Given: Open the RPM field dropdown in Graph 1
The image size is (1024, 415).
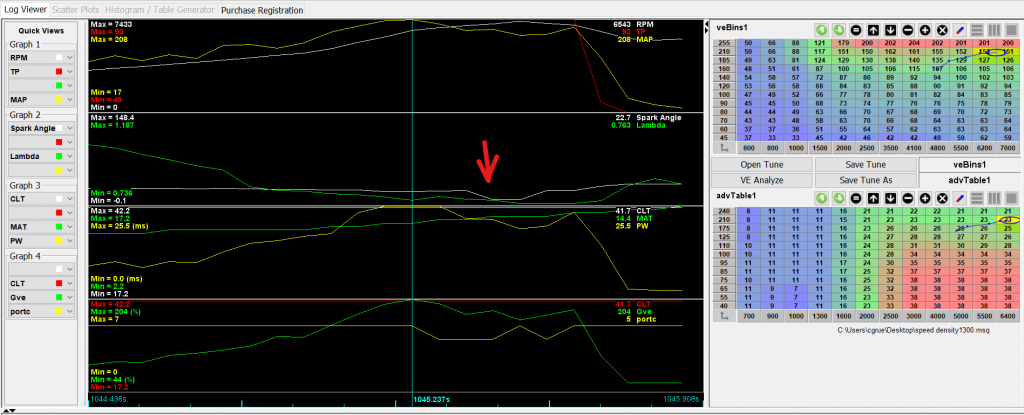Looking at the screenshot, I should point(70,58).
